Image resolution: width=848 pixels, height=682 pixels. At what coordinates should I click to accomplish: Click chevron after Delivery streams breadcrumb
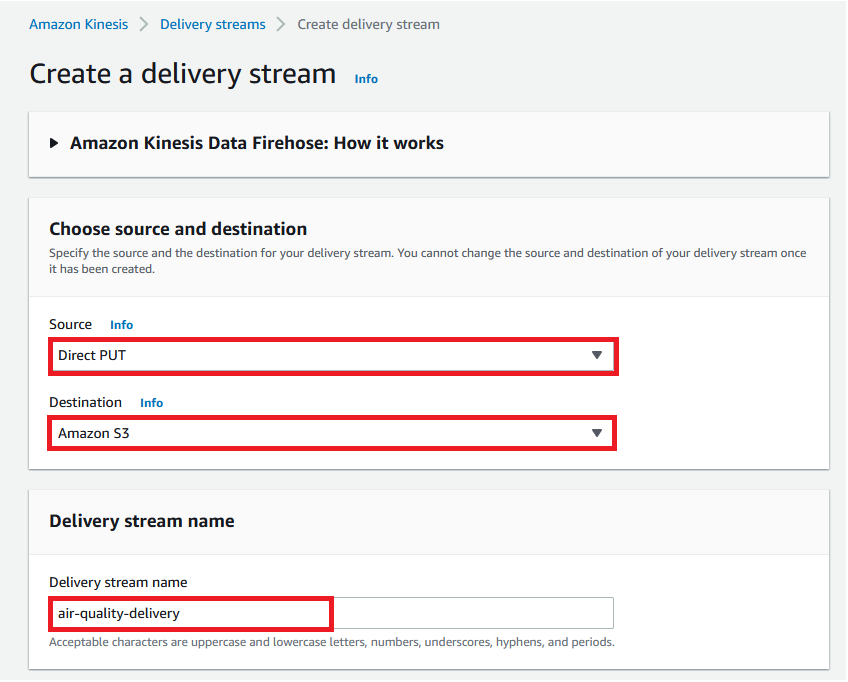pos(282,24)
